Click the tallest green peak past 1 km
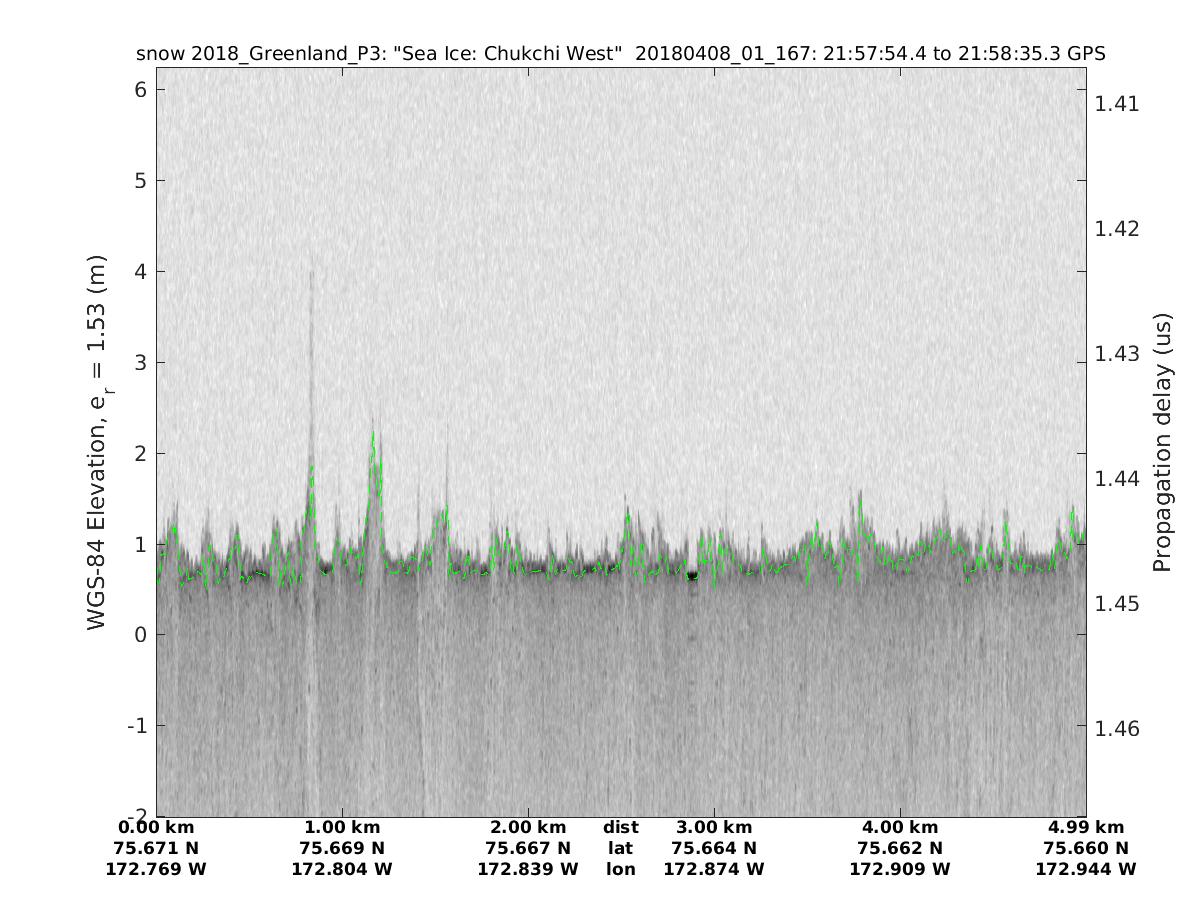 coord(373,435)
